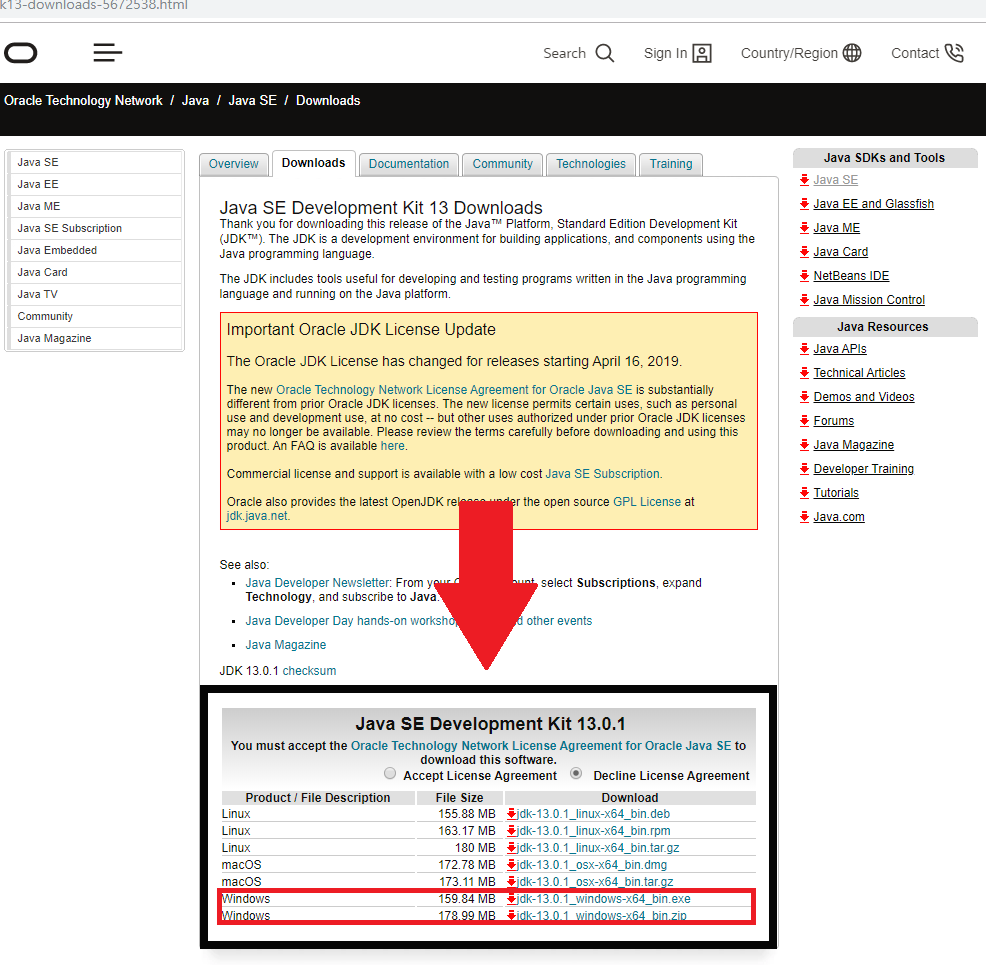
Task: Click download arrow icon beside Tutorials
Action: pyautogui.click(x=804, y=493)
